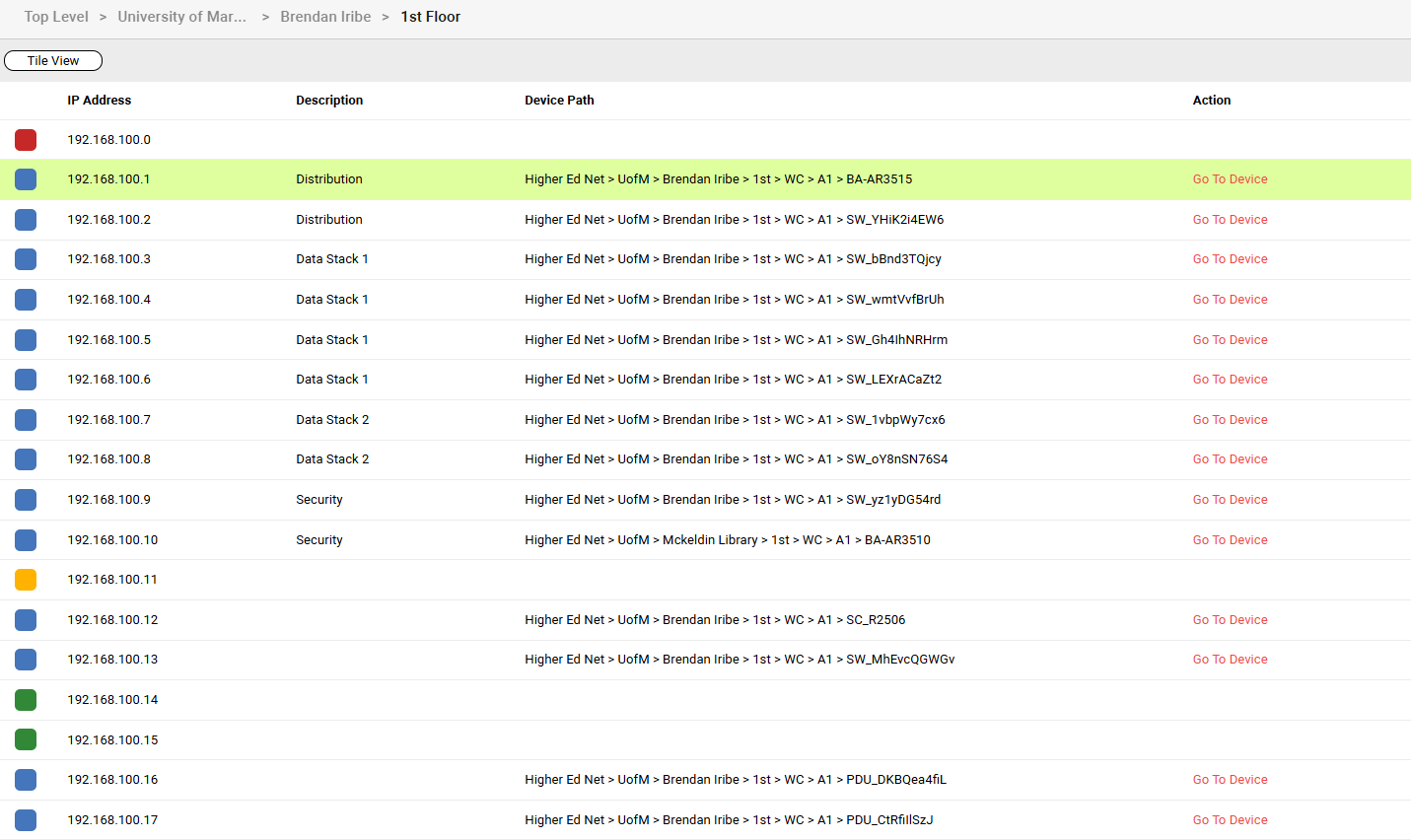This screenshot has height=840, width=1411.
Task: Go to device BA-AR3515
Action: click(1230, 179)
